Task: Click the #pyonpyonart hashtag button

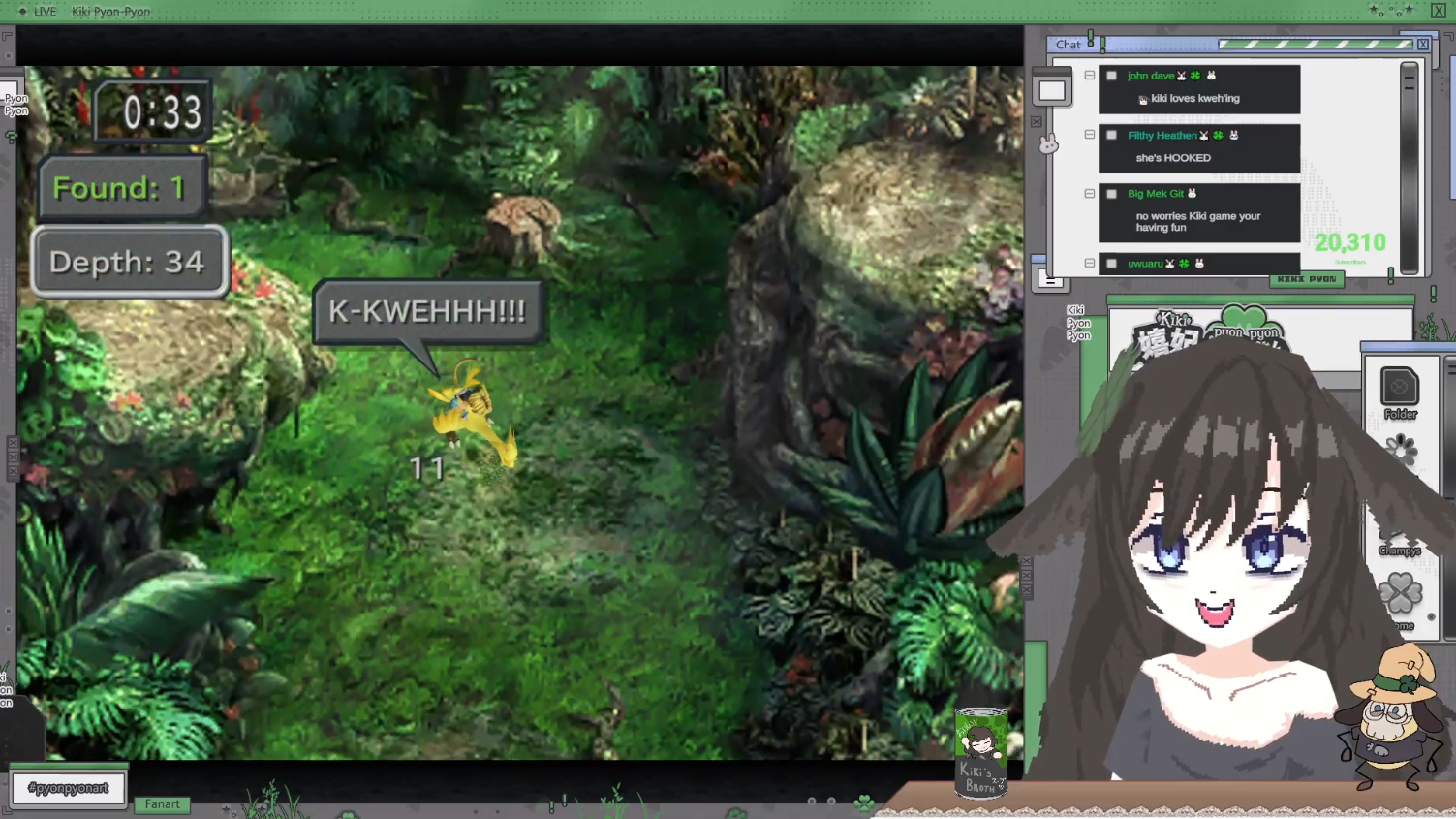Action: (69, 788)
